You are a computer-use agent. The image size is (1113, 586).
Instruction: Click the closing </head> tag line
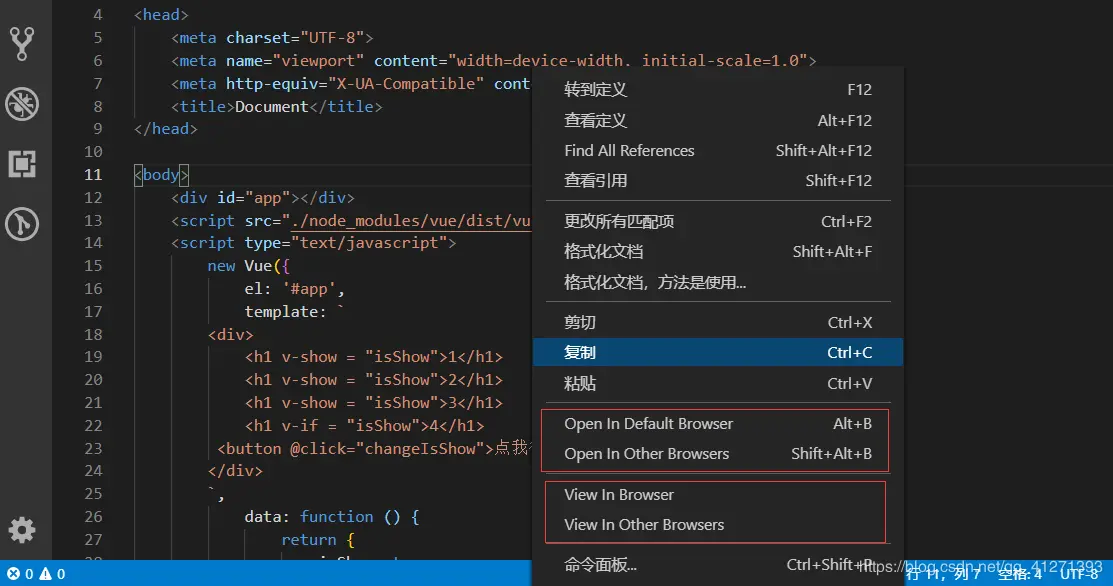point(165,129)
